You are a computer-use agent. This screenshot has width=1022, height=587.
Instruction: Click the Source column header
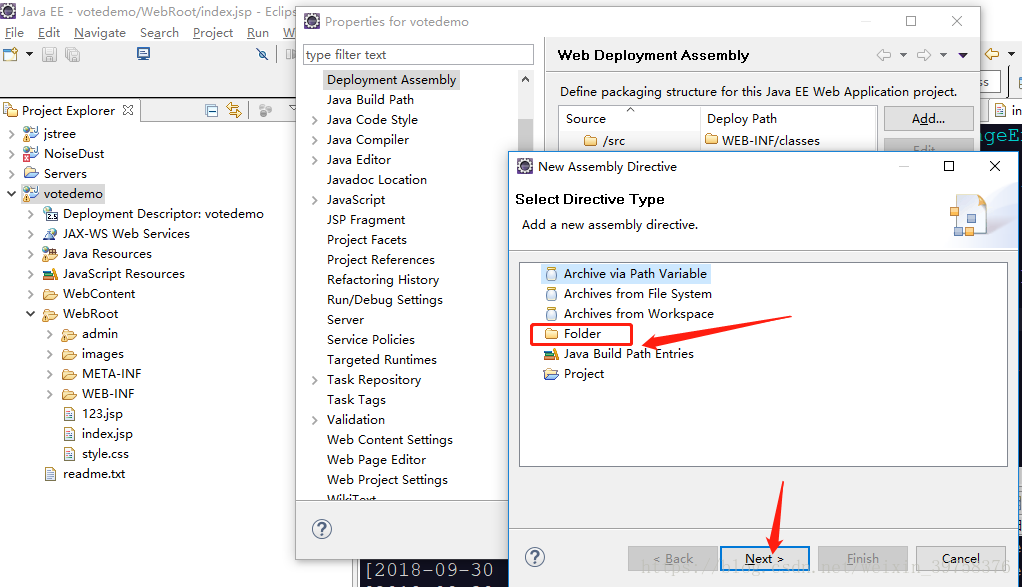click(x=630, y=119)
